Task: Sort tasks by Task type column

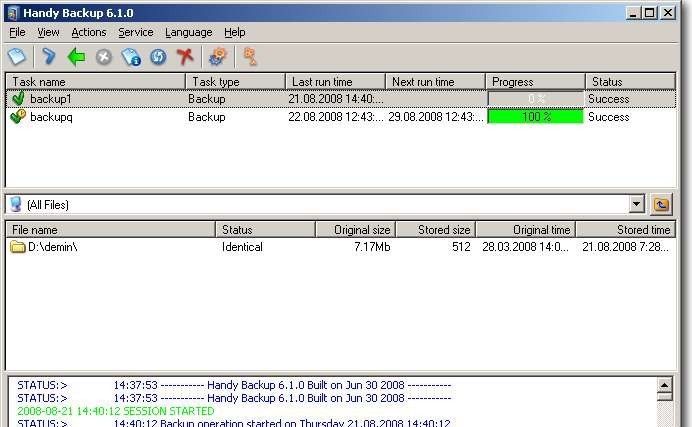Action: 236,82
